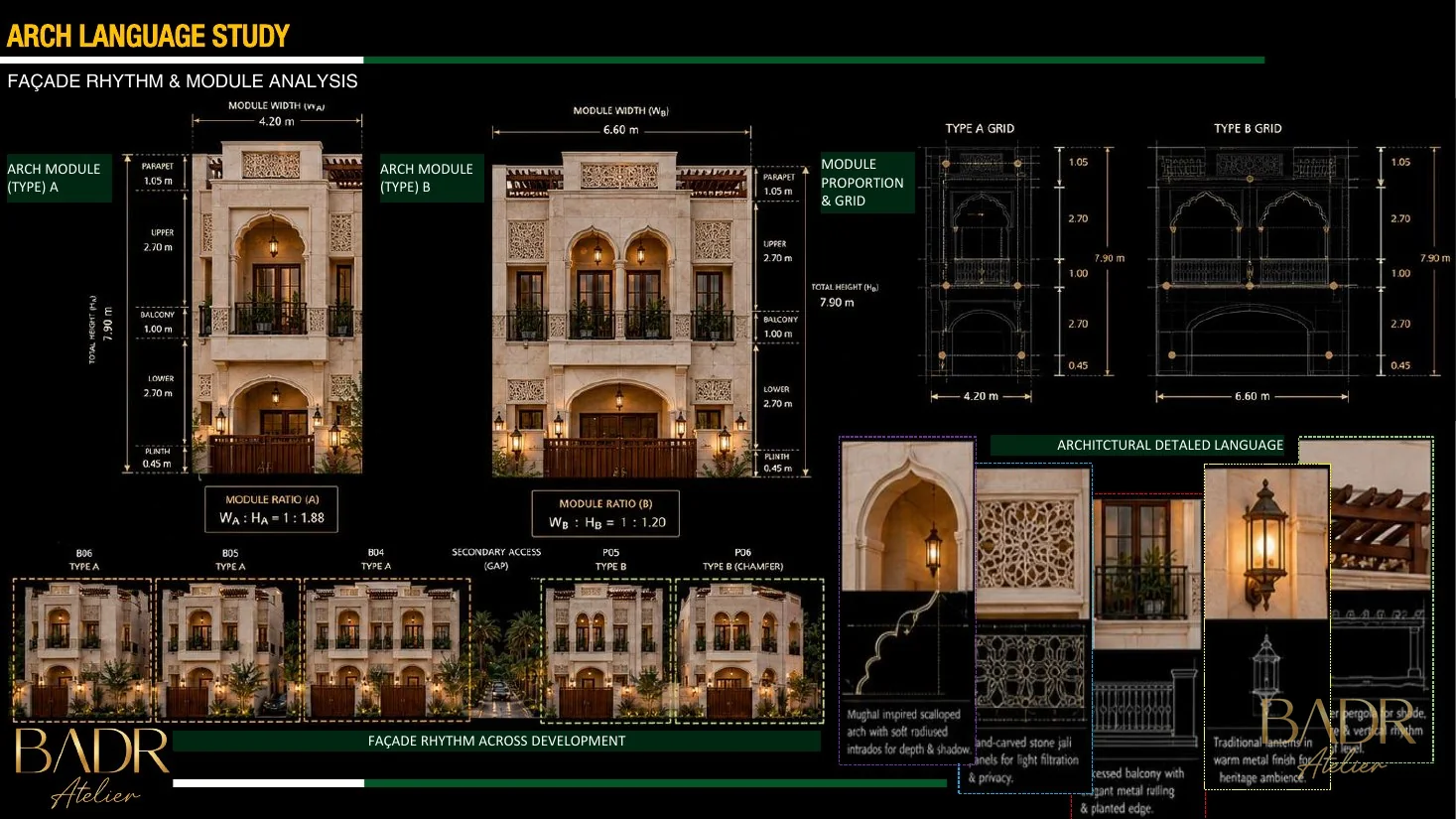
Task: Click the TYPE B GRID heading
Action: [1248, 128]
